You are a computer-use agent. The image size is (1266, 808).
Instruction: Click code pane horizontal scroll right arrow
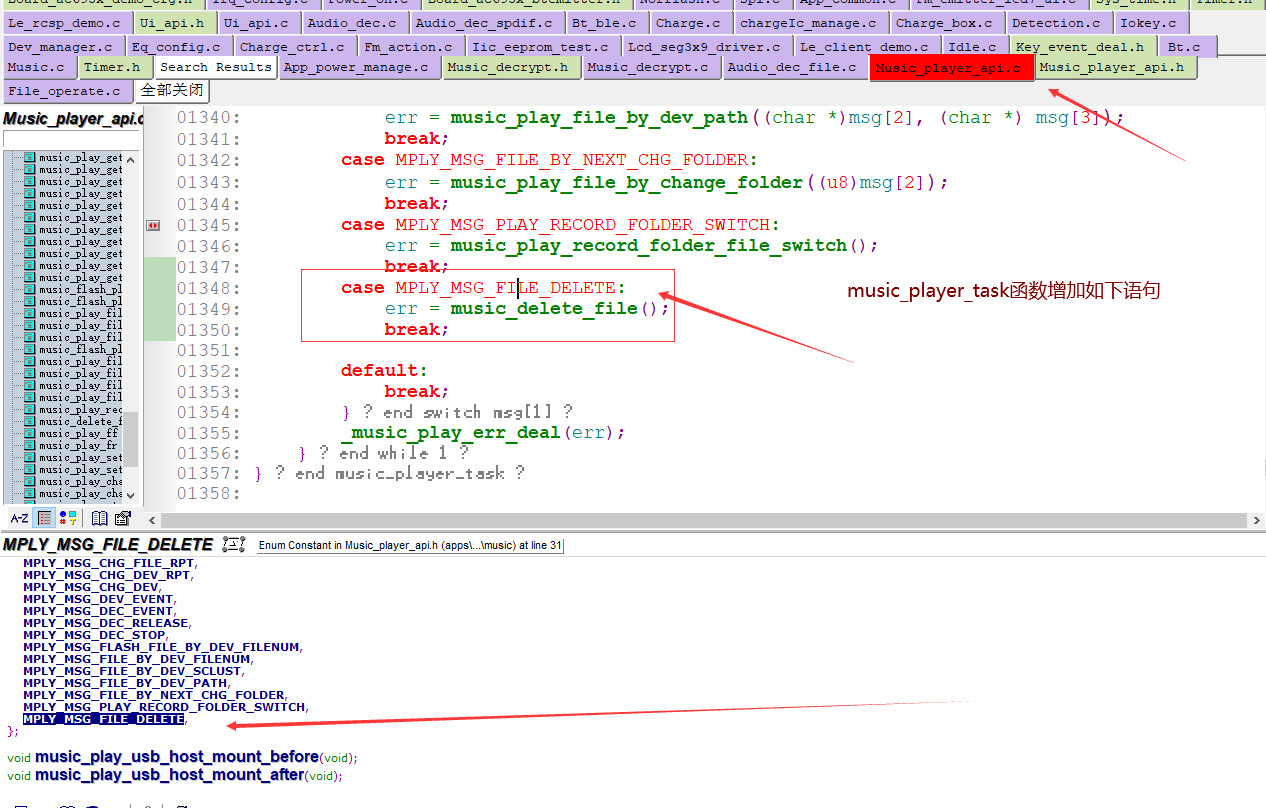(1255, 521)
